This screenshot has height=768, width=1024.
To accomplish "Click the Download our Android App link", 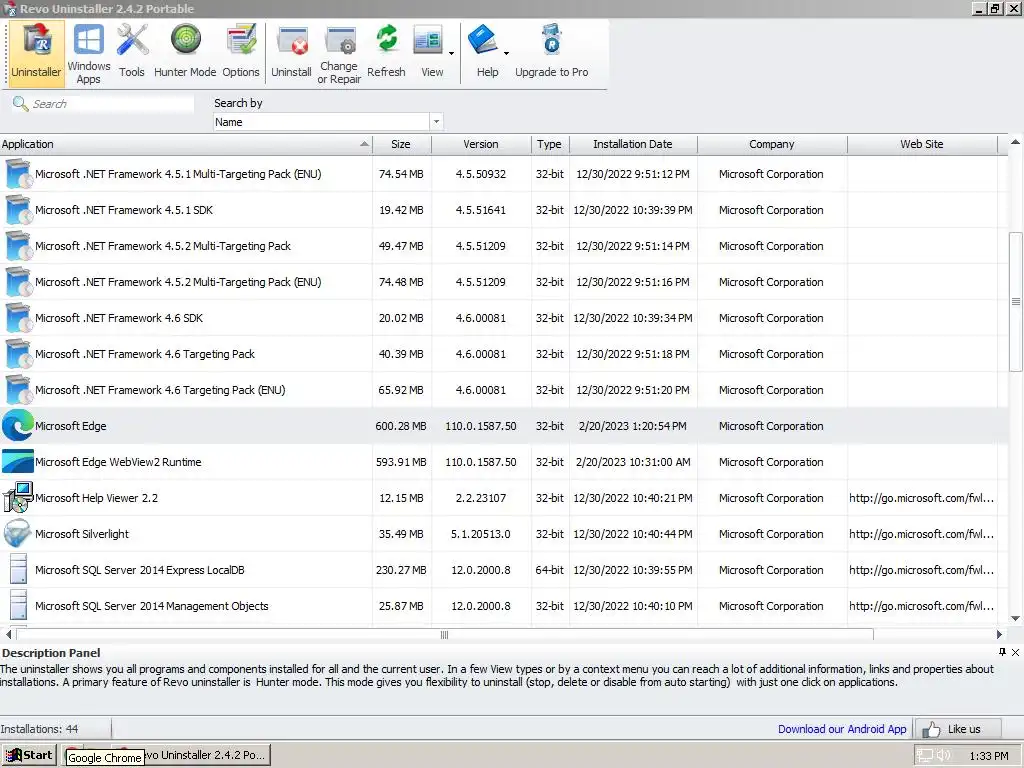I will pos(842,729).
